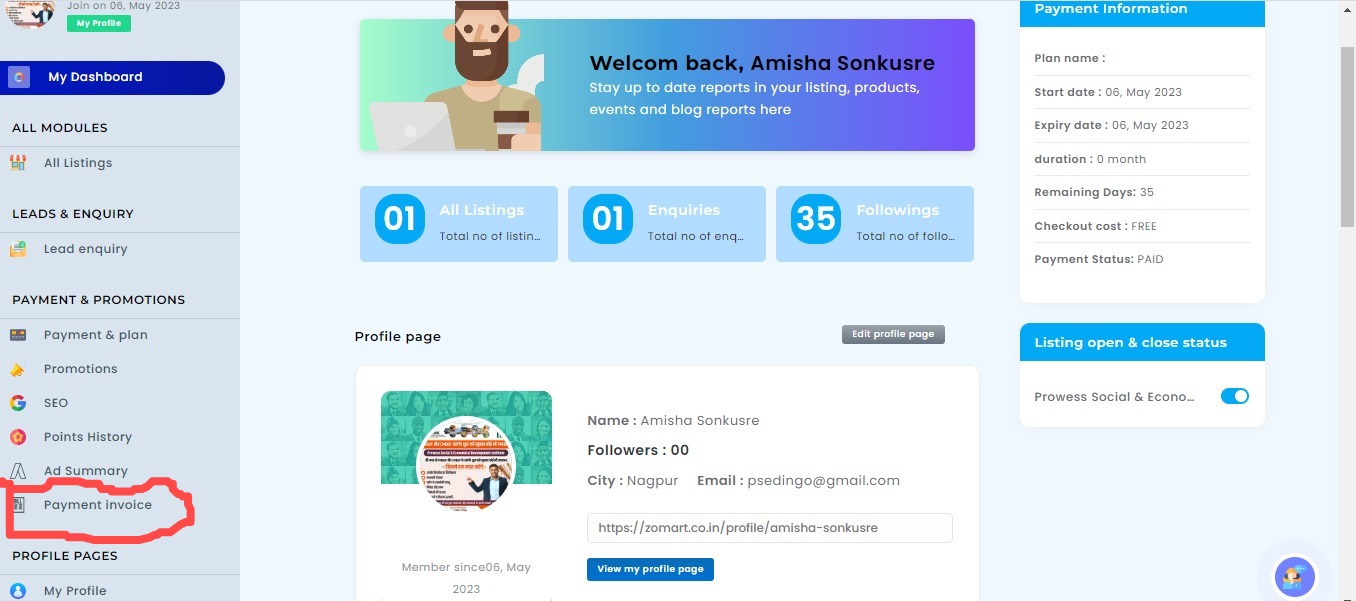Toggle Prowess Social listing open status
This screenshot has width=1356, height=601.
pos(1235,396)
